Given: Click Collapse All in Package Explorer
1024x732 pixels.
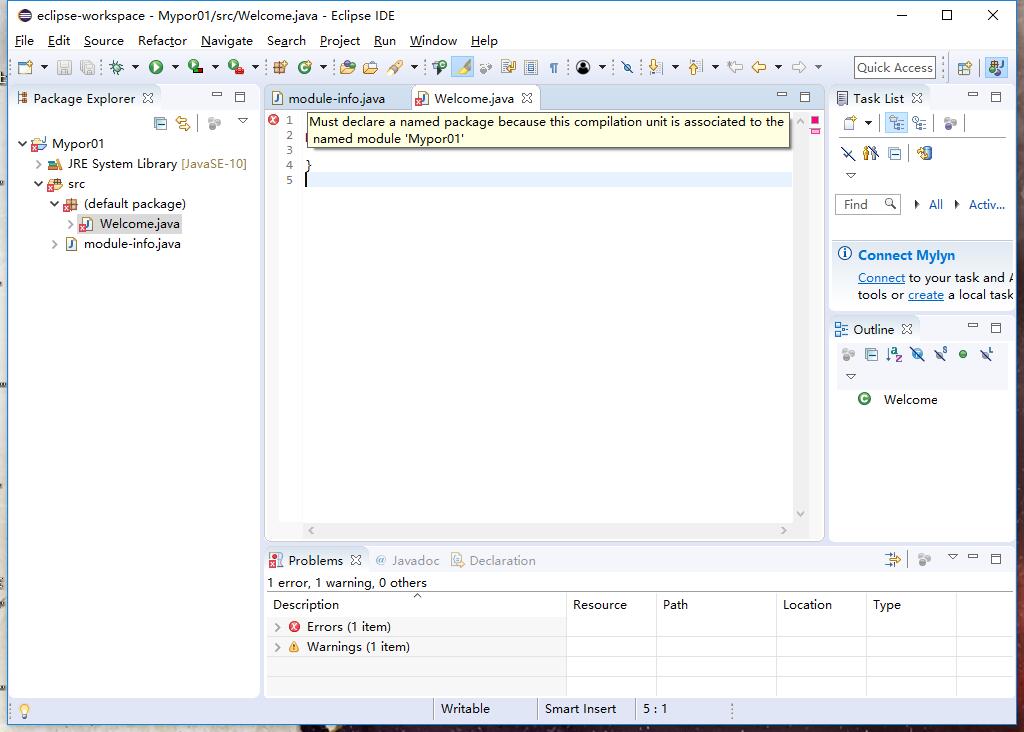Looking at the screenshot, I should click(x=160, y=123).
